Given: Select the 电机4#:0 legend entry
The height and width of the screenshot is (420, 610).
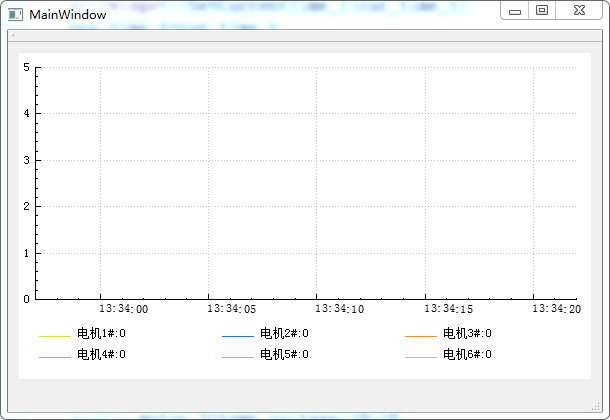Looking at the screenshot, I should pos(82,354).
